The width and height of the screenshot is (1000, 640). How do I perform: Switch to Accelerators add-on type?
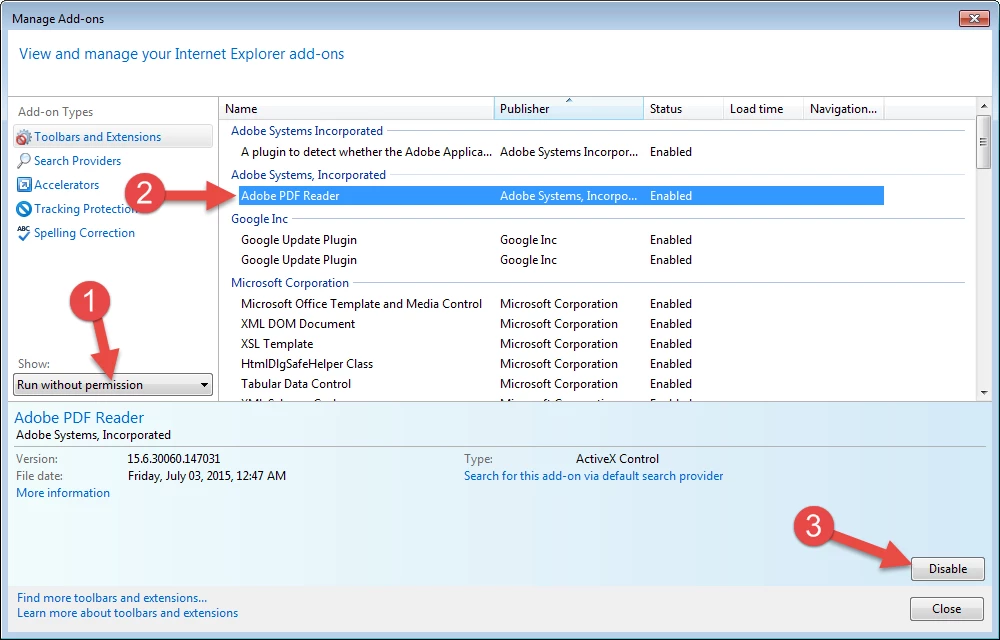pos(66,185)
